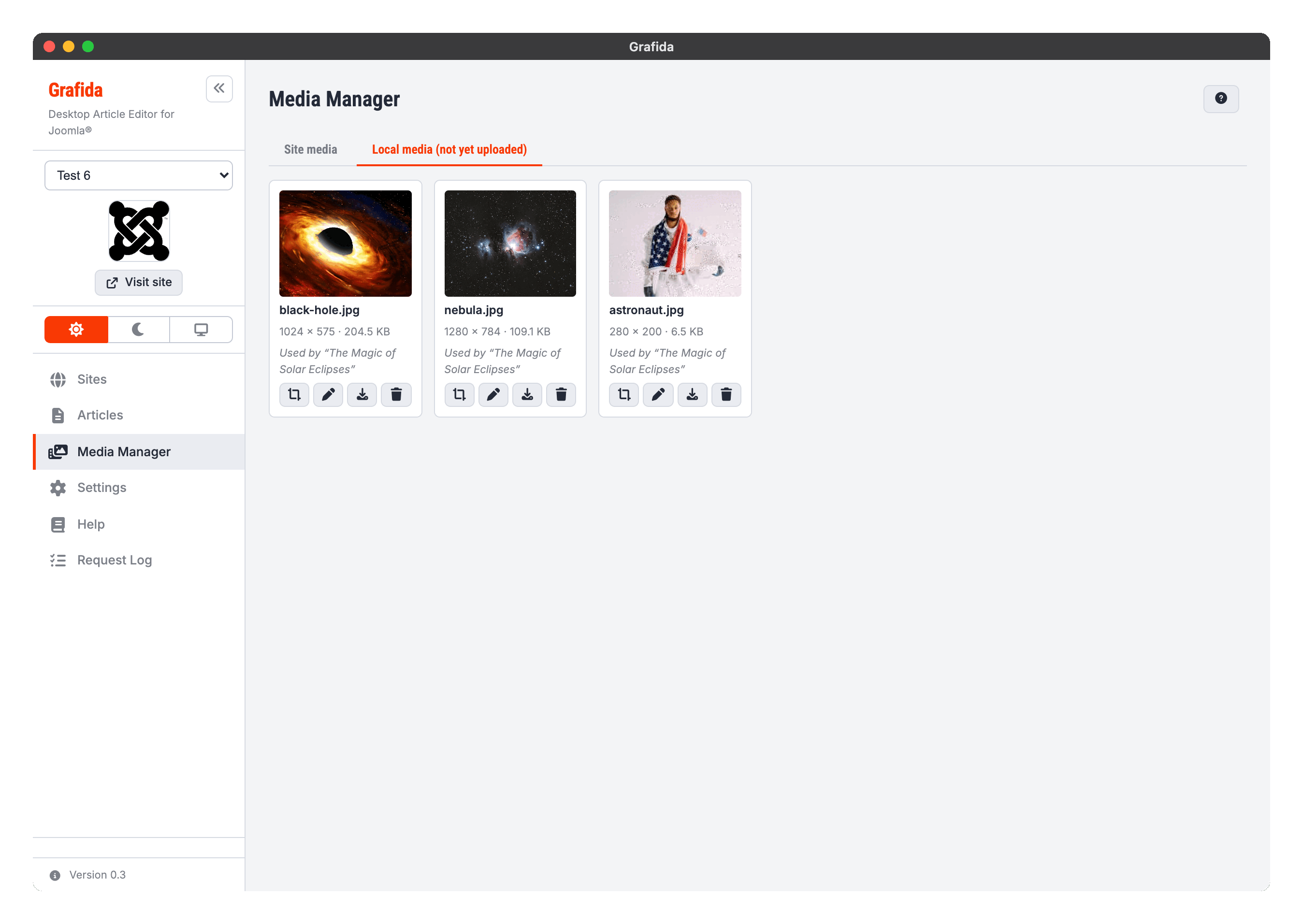Open the help question-mark button

click(1220, 99)
